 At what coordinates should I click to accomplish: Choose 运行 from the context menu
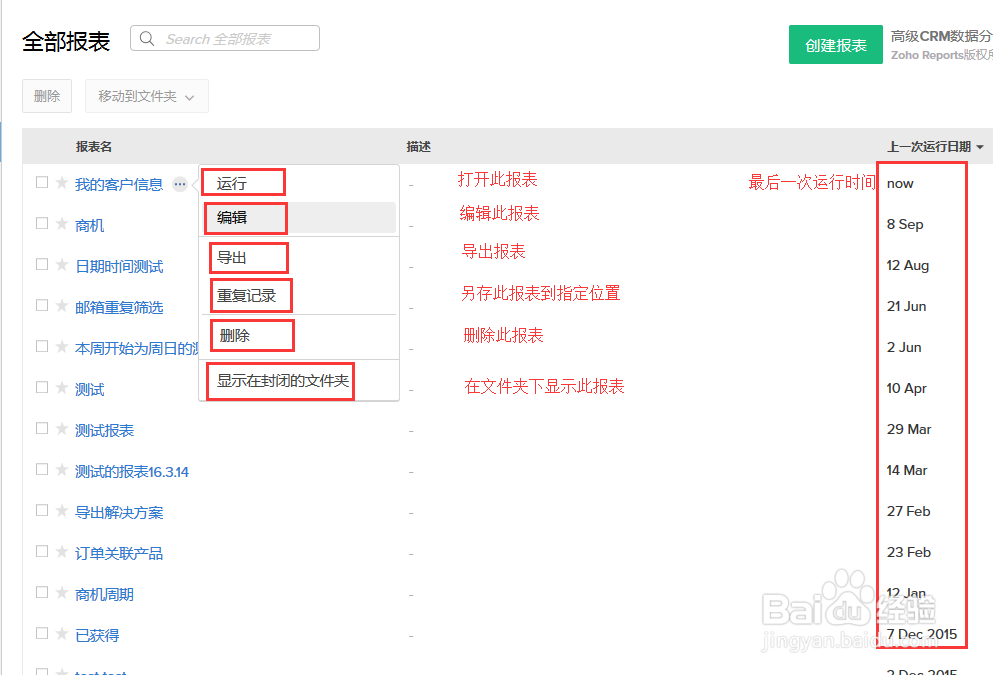pos(232,183)
